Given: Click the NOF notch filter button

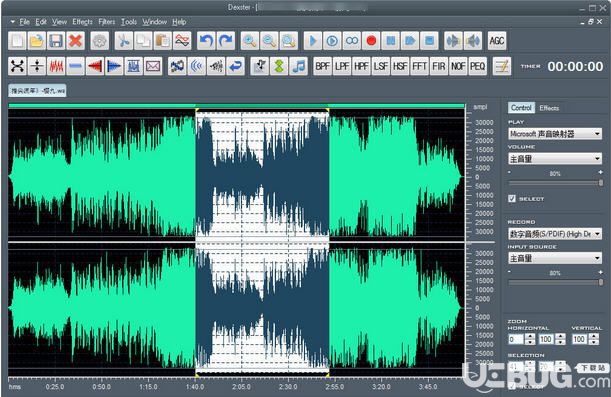Looking at the screenshot, I should point(458,66).
